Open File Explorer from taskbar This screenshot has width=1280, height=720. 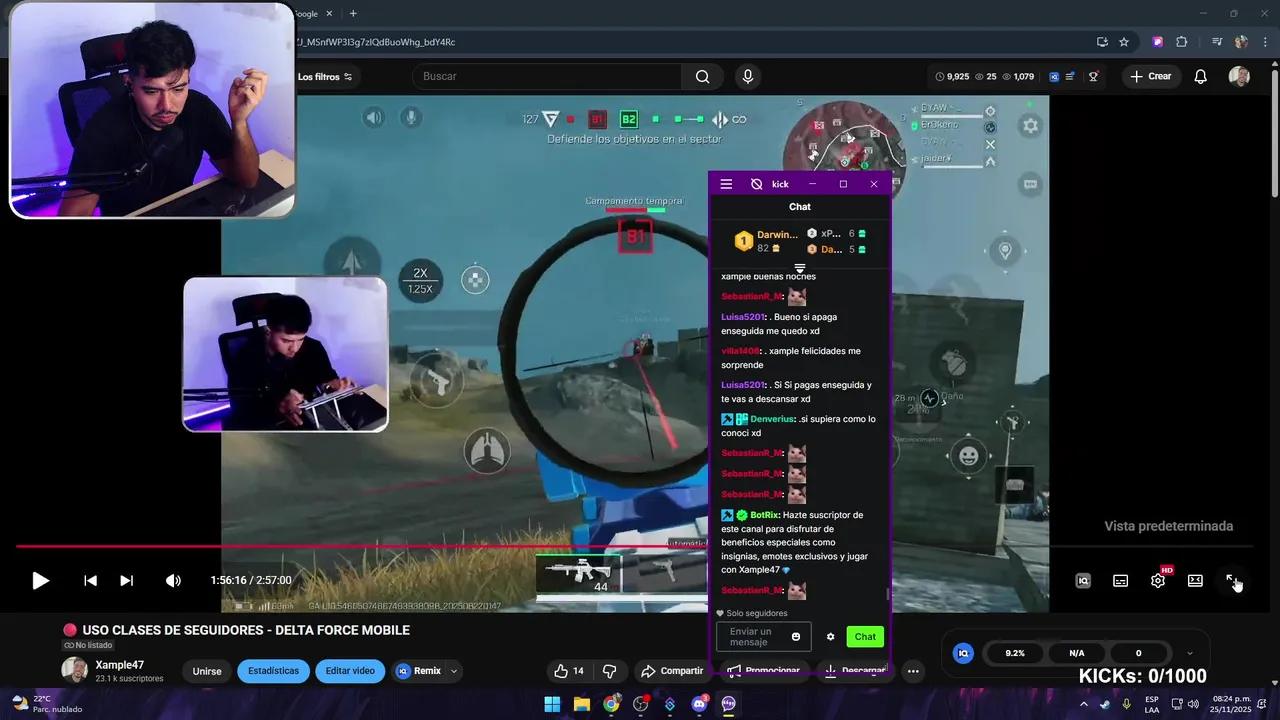point(582,704)
